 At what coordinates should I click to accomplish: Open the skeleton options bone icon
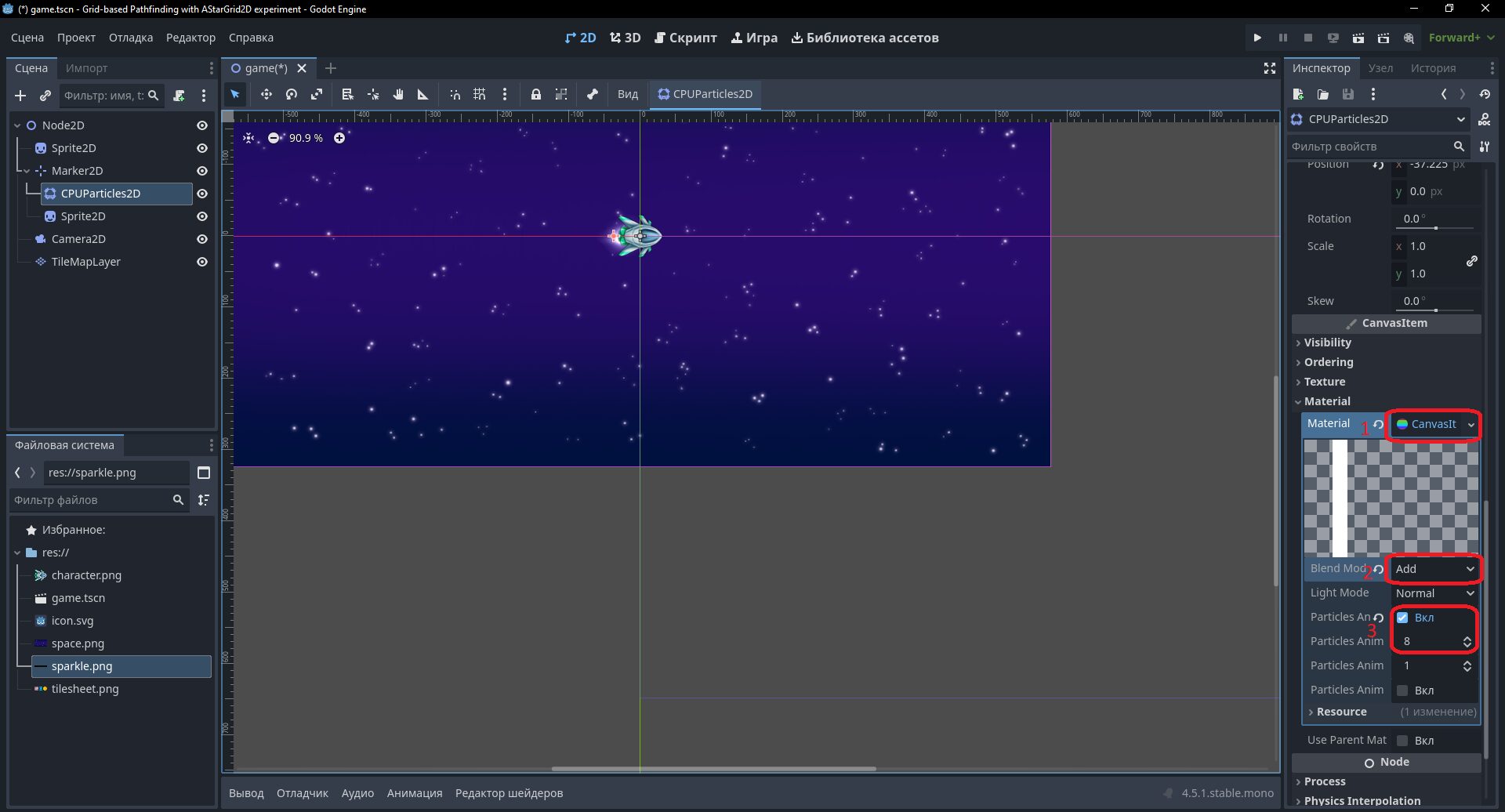point(593,94)
